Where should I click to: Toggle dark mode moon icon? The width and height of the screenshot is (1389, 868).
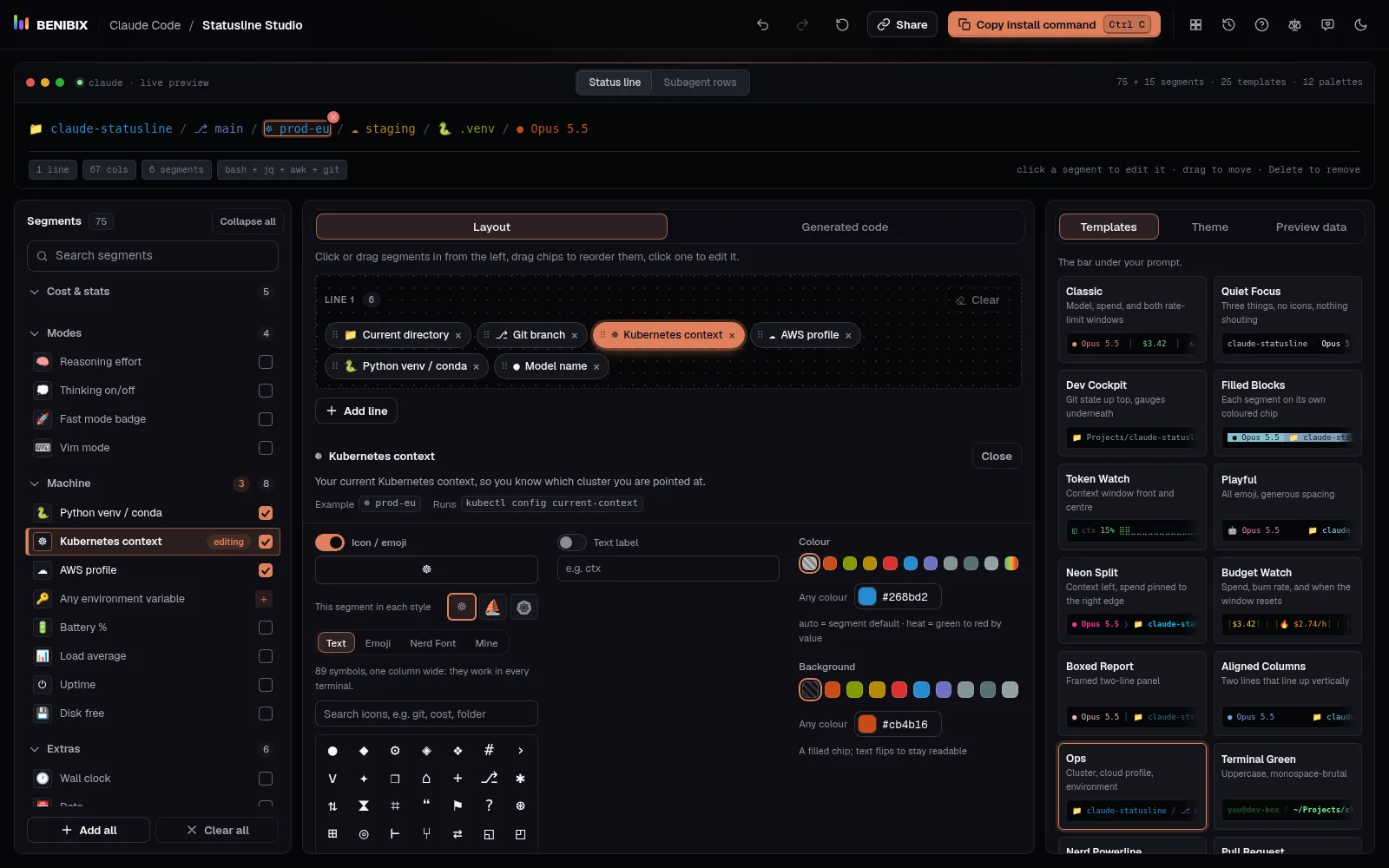point(1360,25)
